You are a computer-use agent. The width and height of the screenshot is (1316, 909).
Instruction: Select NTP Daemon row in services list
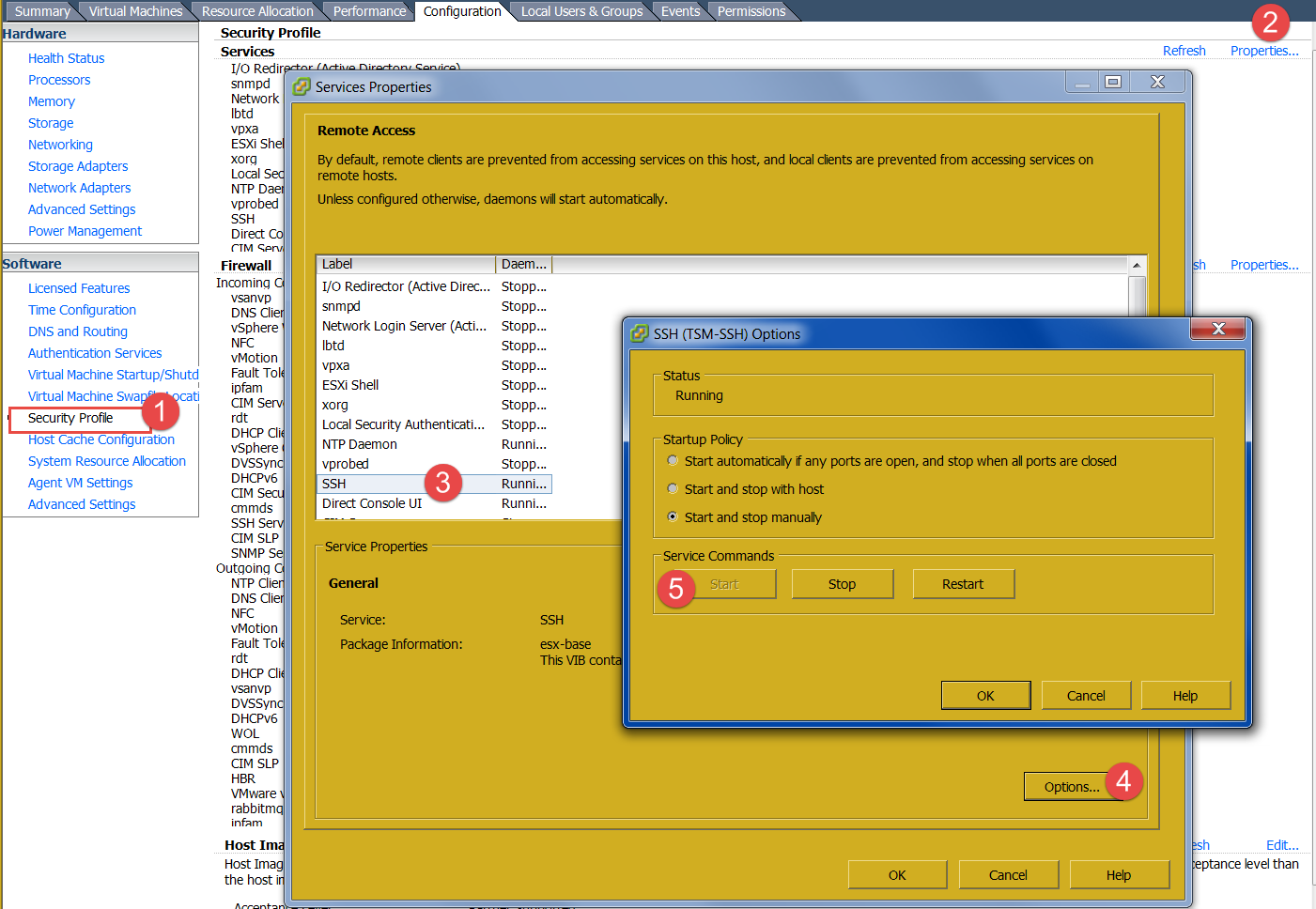435,444
